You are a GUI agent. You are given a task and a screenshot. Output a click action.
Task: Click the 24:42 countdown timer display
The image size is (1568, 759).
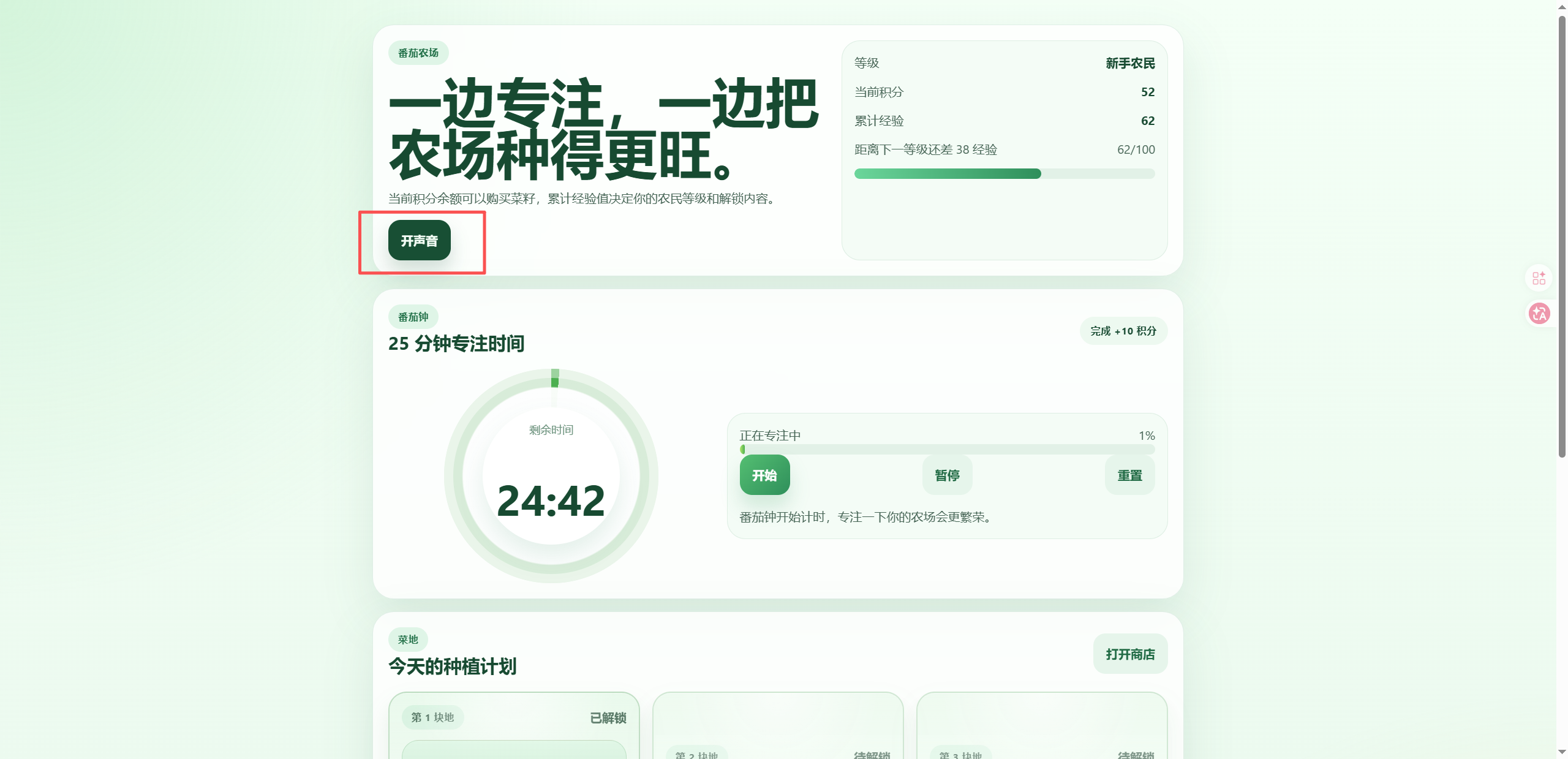pyautogui.click(x=551, y=501)
